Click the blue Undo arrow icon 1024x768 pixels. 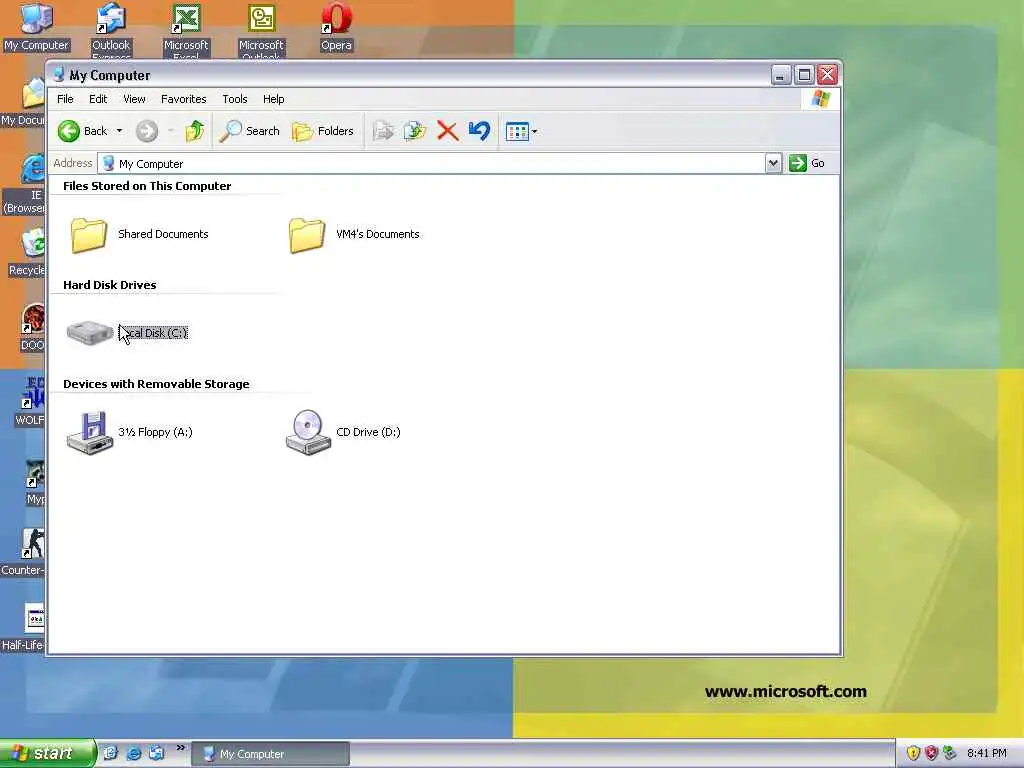point(479,131)
